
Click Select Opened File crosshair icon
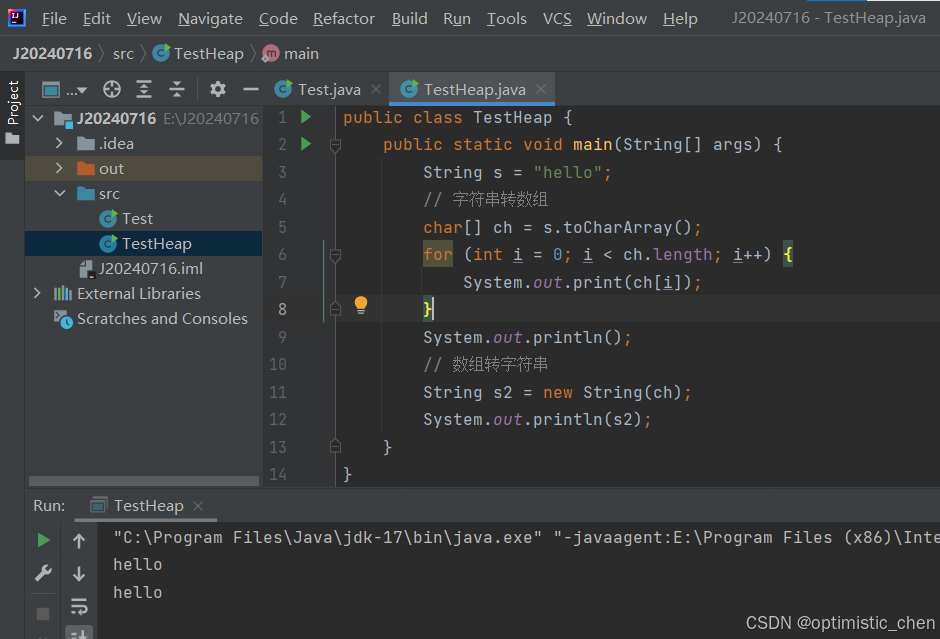tap(112, 89)
